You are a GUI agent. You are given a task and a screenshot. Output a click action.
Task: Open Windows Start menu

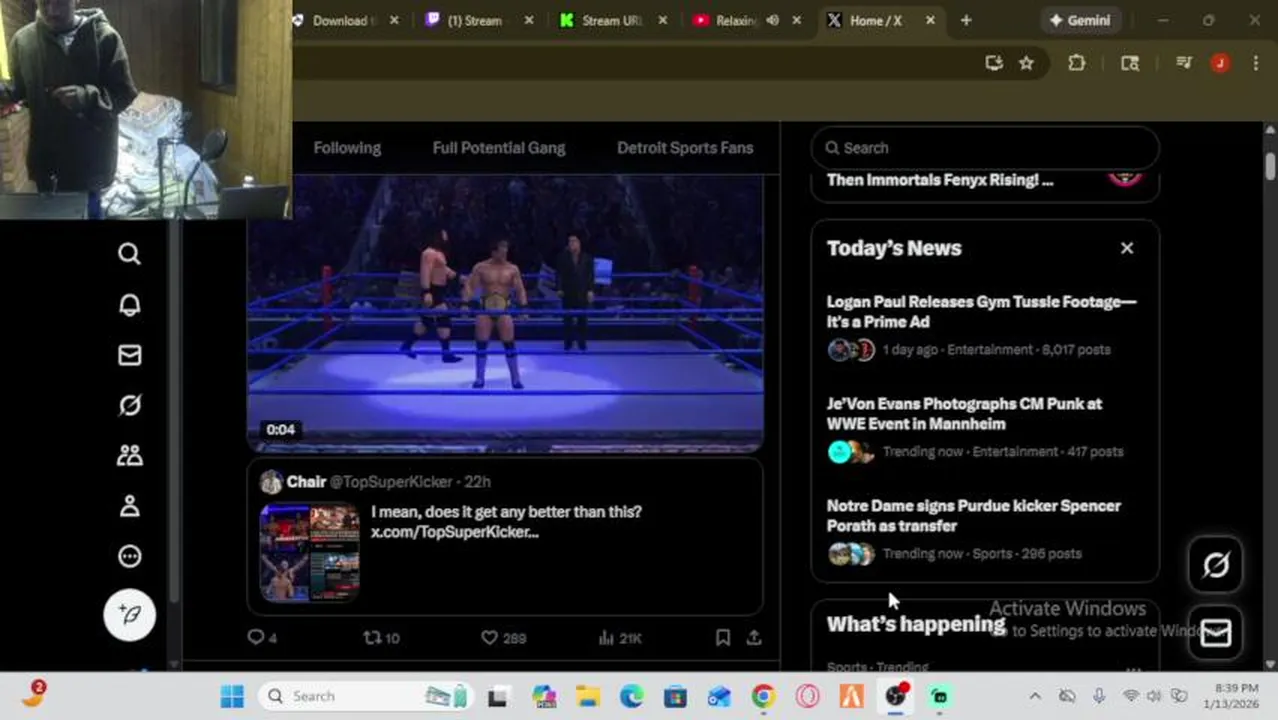[x=232, y=696]
